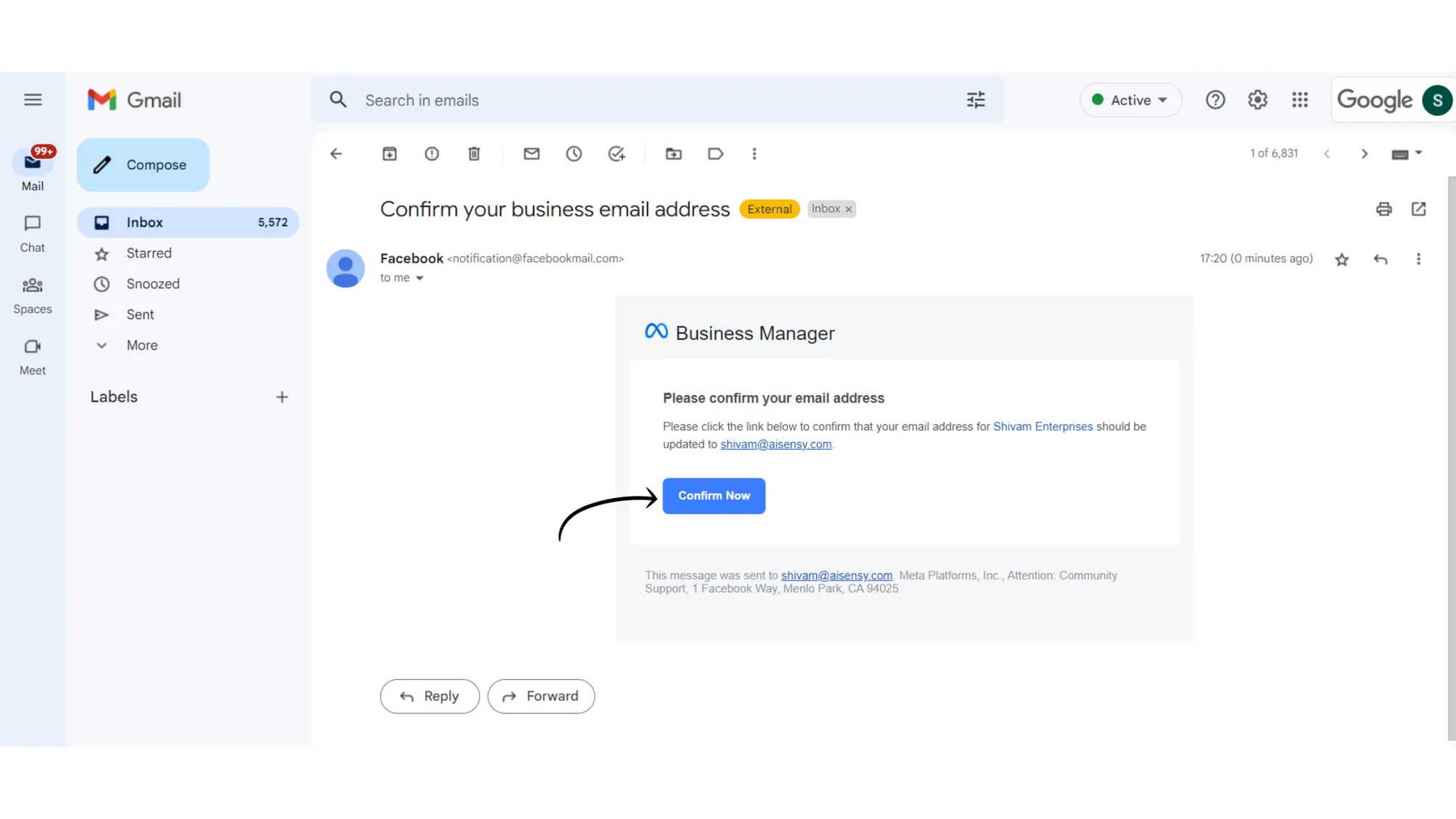
Task: Click the Search in emails field
Action: [582, 100]
